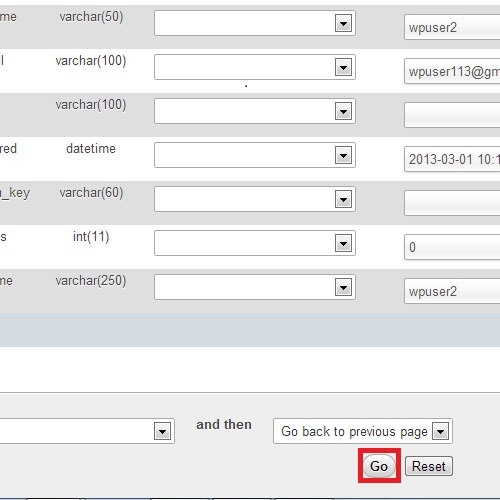The height and width of the screenshot is (500, 500).
Task: Open function dropdown for datetime row
Action: pyautogui.click(x=255, y=155)
